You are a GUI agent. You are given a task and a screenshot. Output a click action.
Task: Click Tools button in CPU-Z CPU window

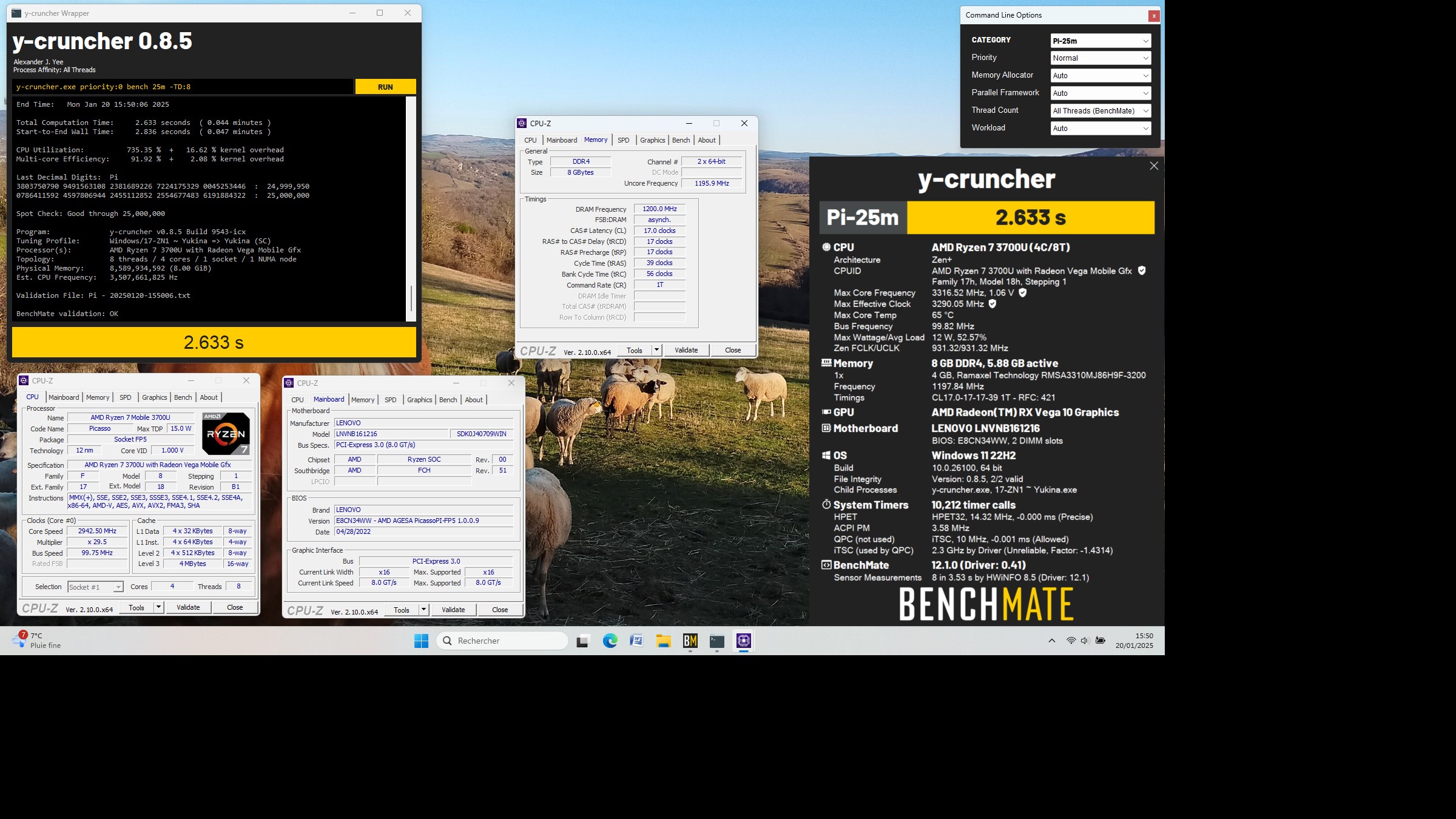coord(136,607)
